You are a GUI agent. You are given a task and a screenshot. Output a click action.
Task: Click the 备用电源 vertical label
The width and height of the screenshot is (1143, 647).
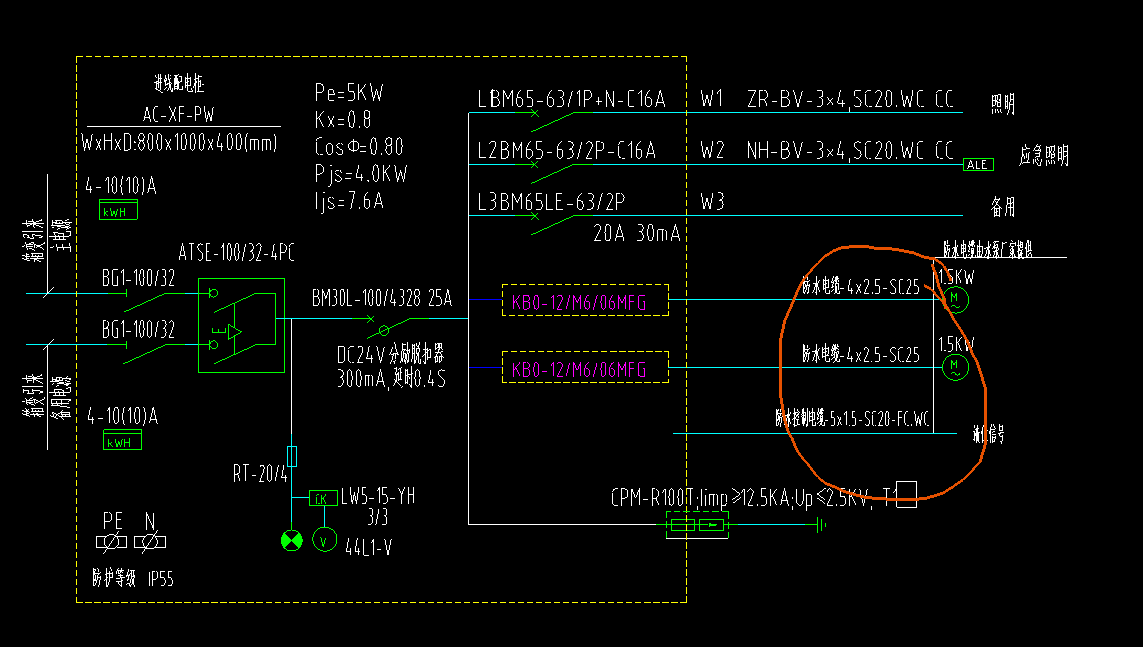pos(61,398)
